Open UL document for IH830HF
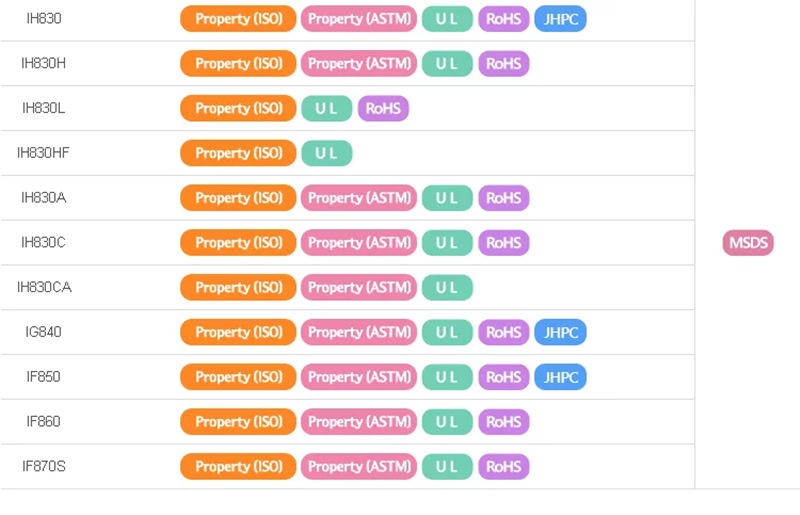Viewport: 800px width, 515px height. [x=326, y=153]
